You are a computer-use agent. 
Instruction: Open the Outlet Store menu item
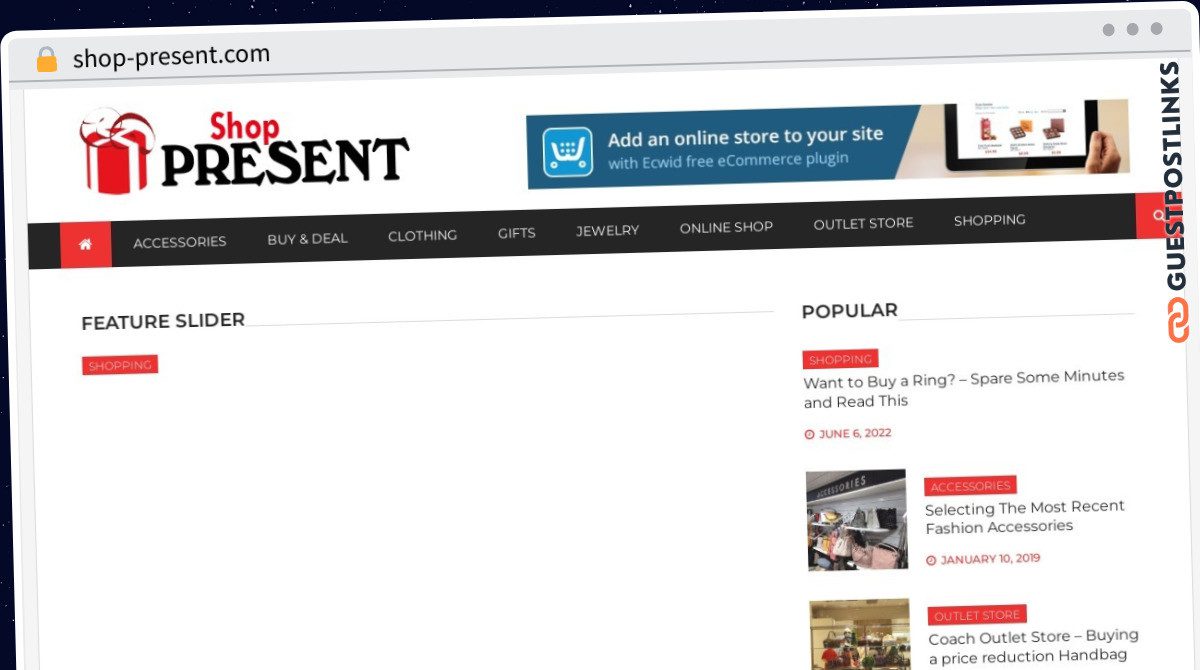tap(863, 223)
